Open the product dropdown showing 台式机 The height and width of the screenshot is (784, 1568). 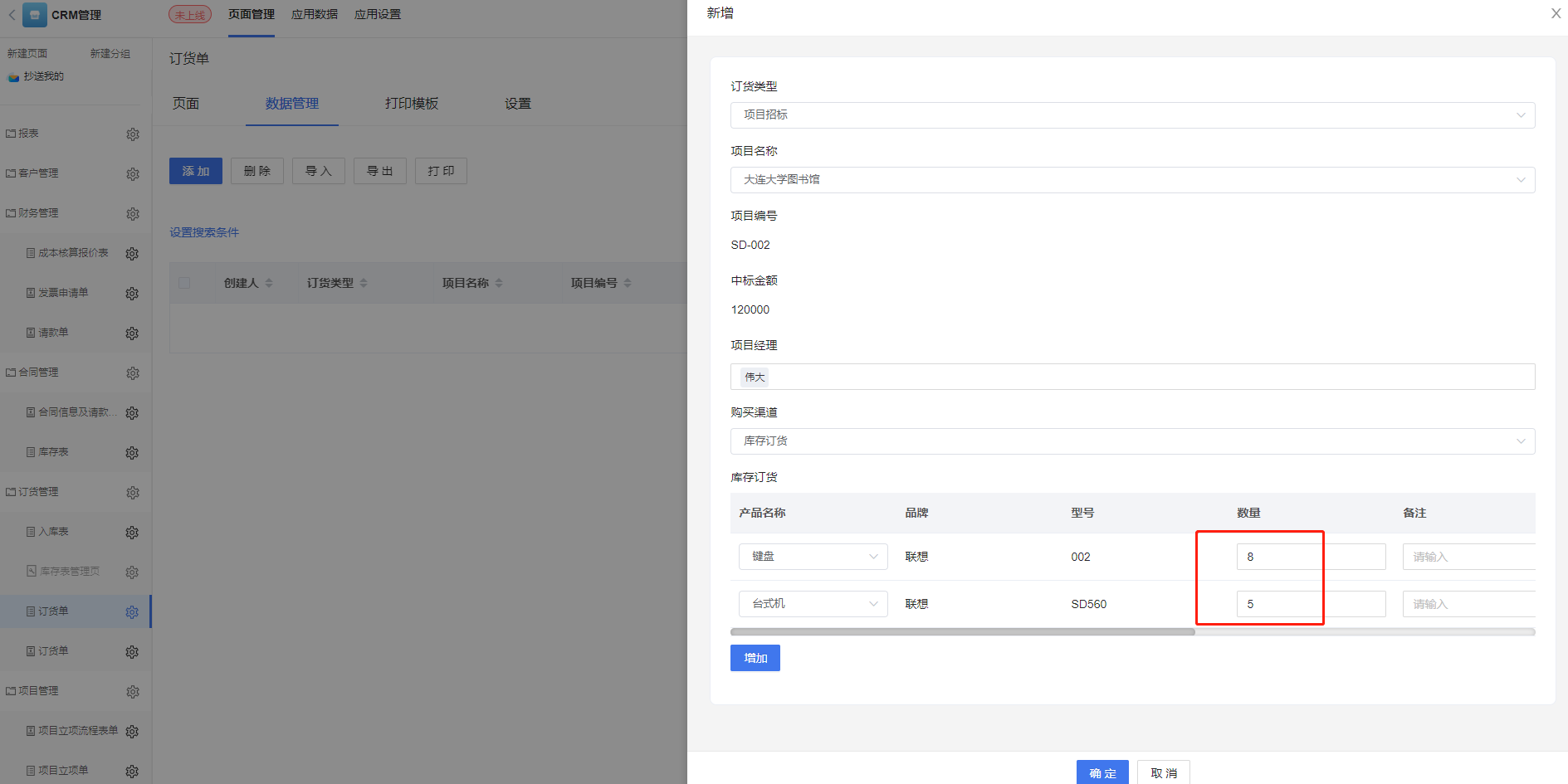pyautogui.click(x=813, y=604)
